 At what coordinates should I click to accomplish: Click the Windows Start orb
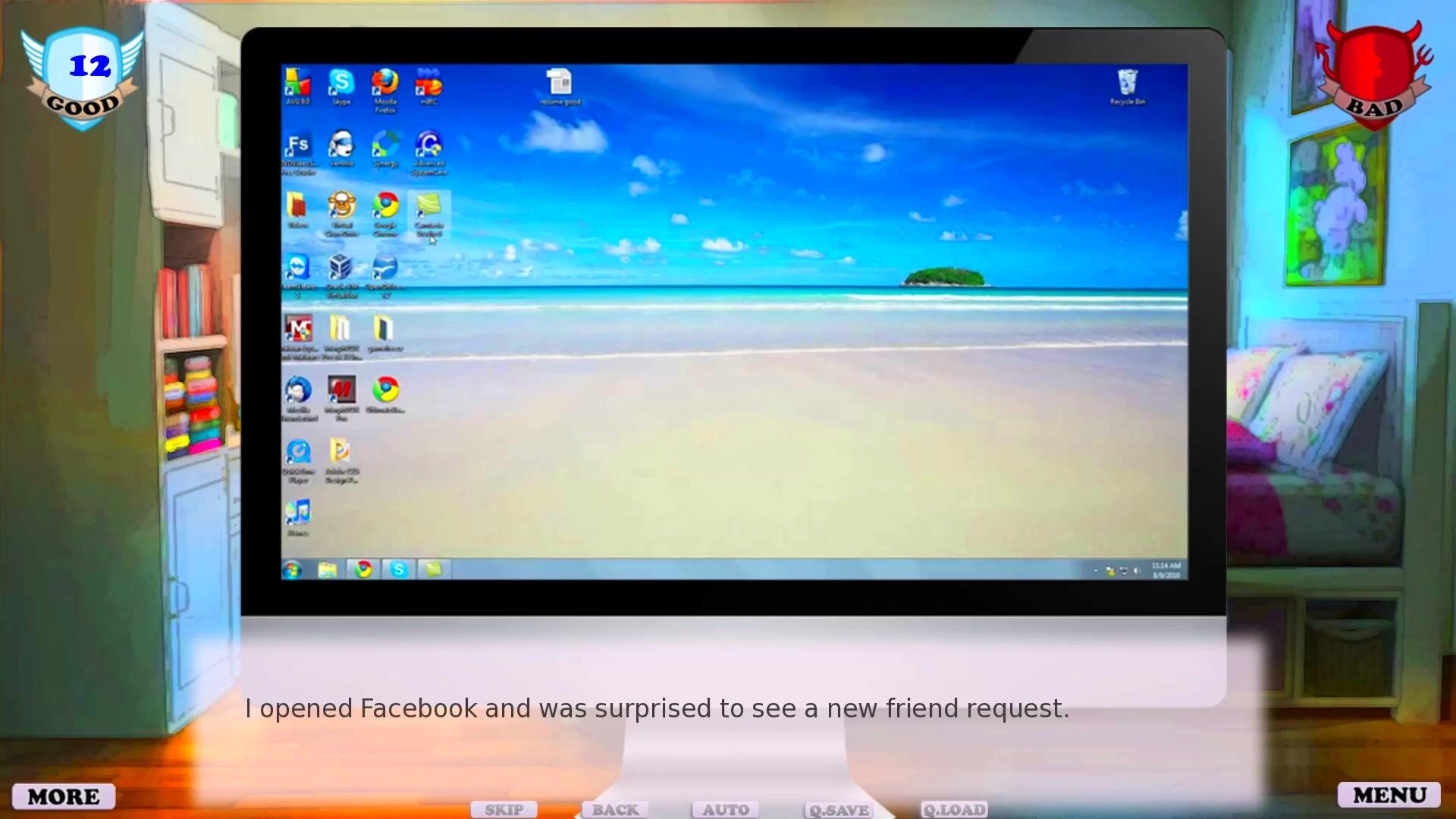(292, 570)
